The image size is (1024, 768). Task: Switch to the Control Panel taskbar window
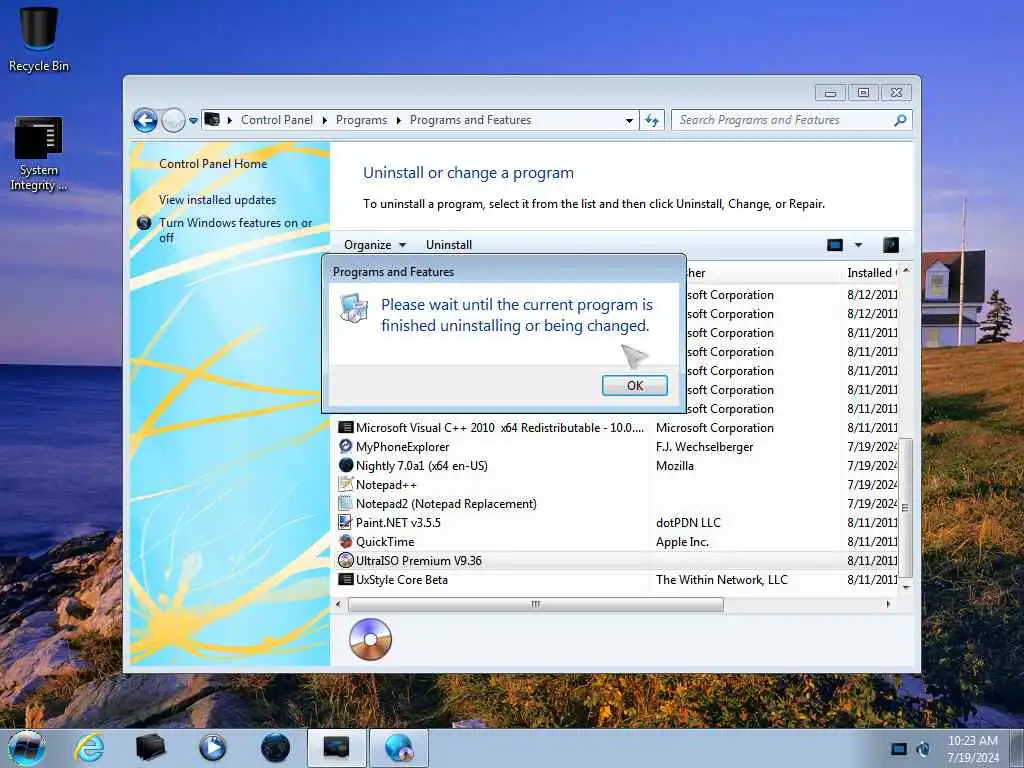point(337,748)
